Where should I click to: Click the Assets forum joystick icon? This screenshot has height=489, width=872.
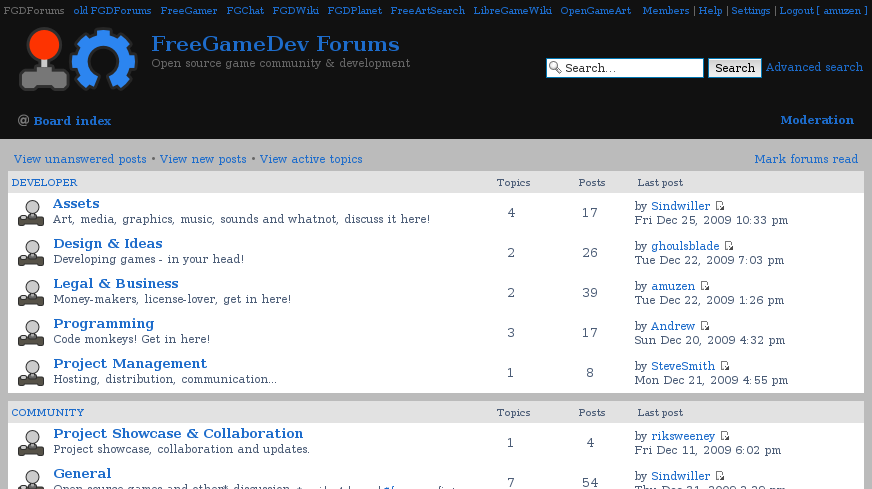tap(31, 212)
